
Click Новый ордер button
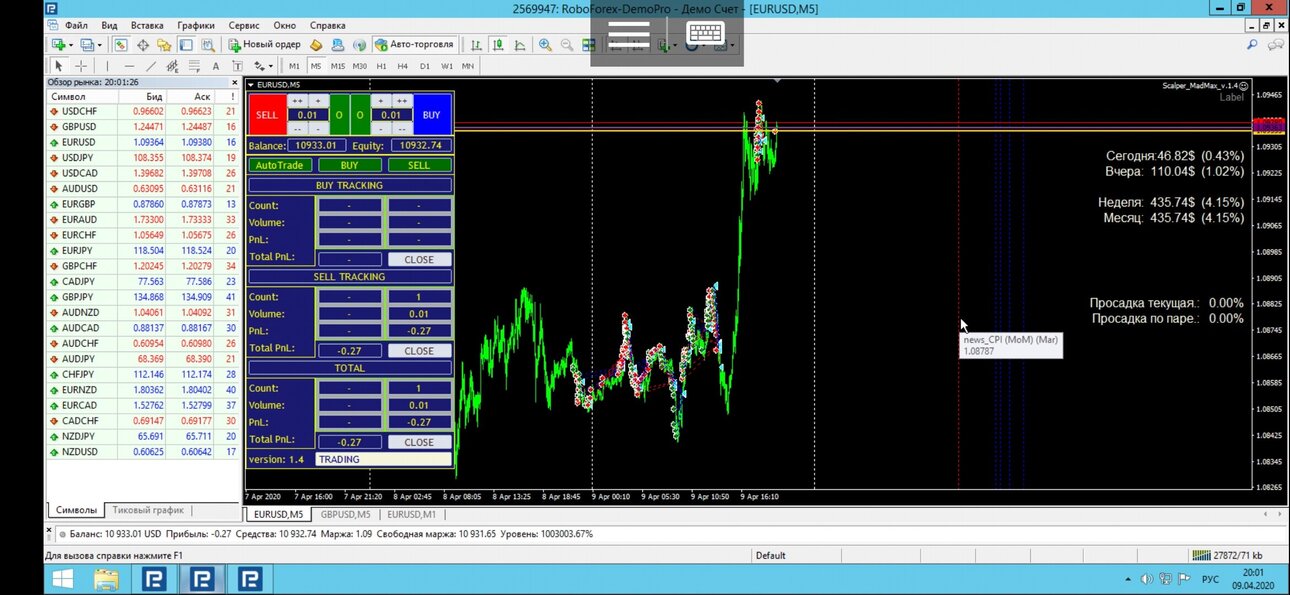click(x=265, y=45)
